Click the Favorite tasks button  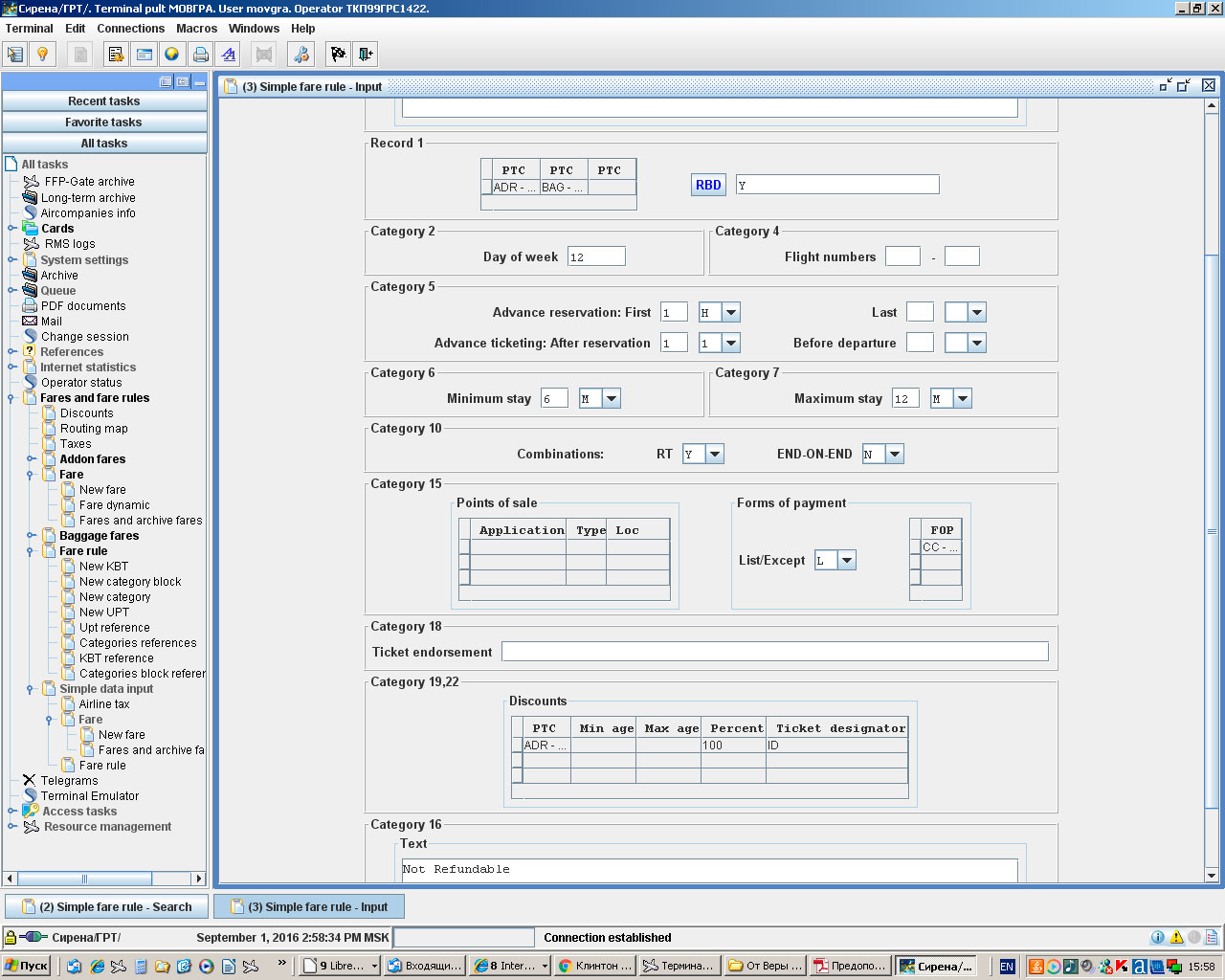pos(103,122)
